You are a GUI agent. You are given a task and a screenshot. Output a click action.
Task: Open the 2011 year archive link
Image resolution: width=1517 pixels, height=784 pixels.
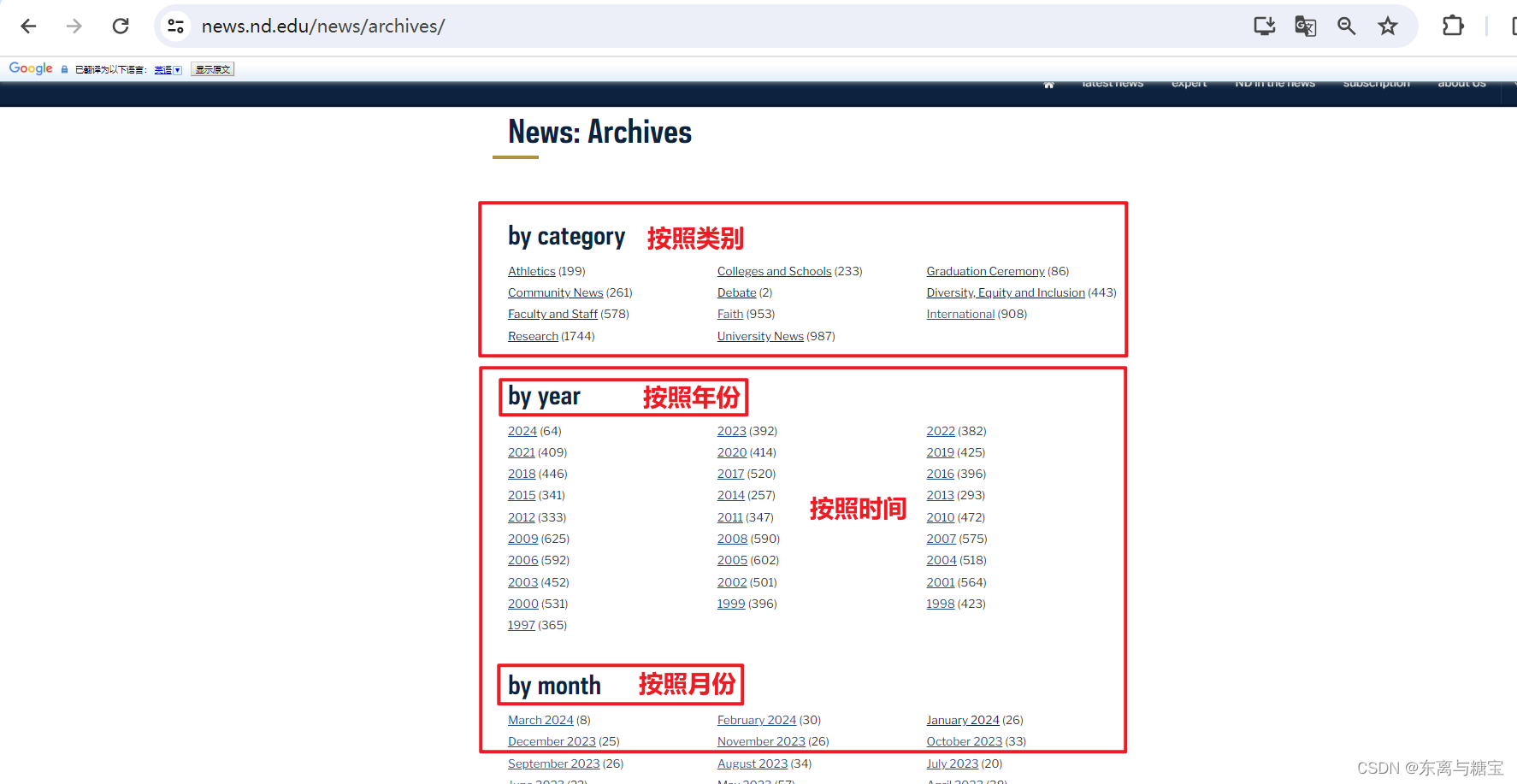(730, 517)
